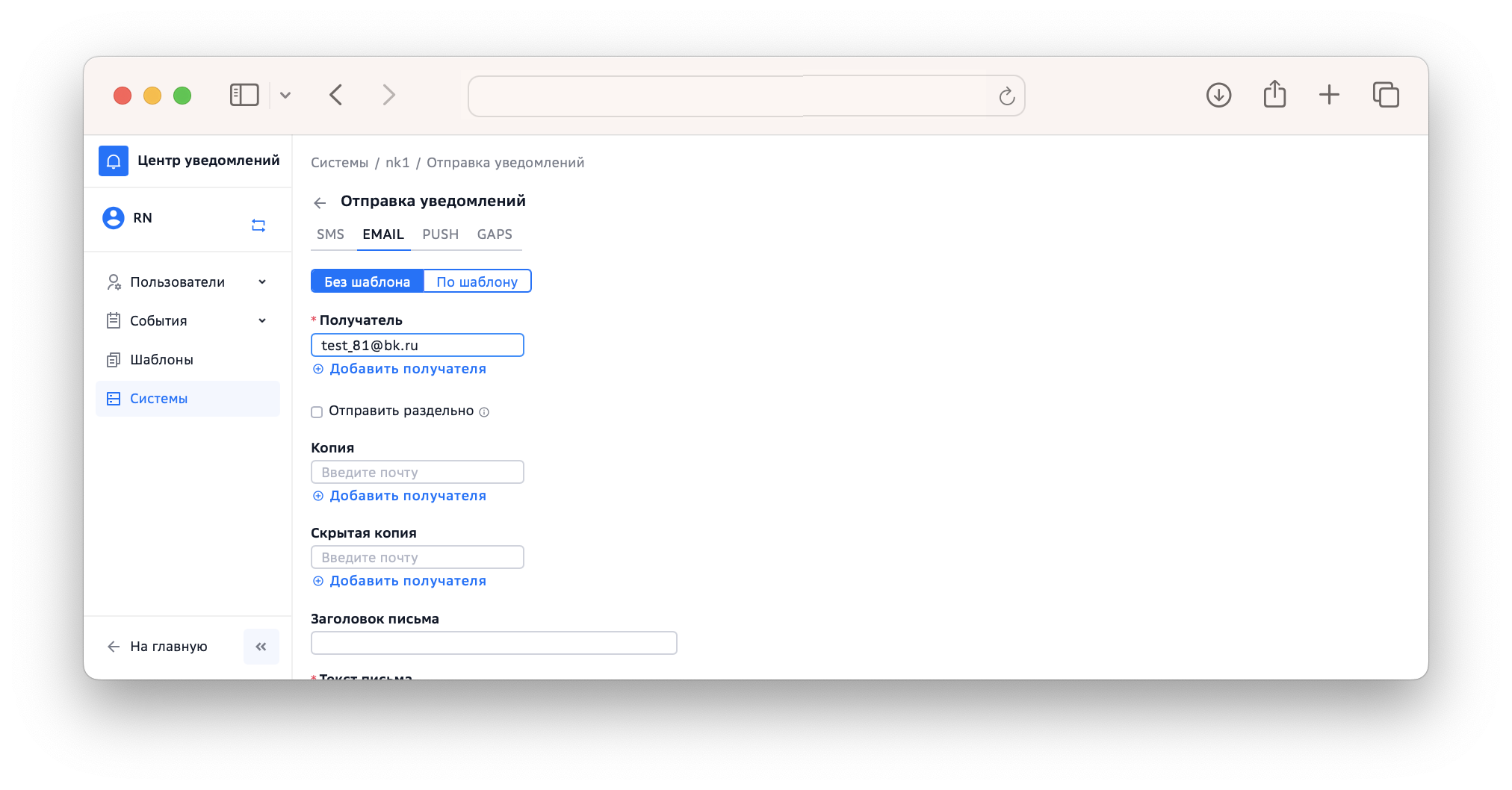Screen dimensions: 1512x790
Task: Click the Получатель email input field
Action: [x=418, y=345]
